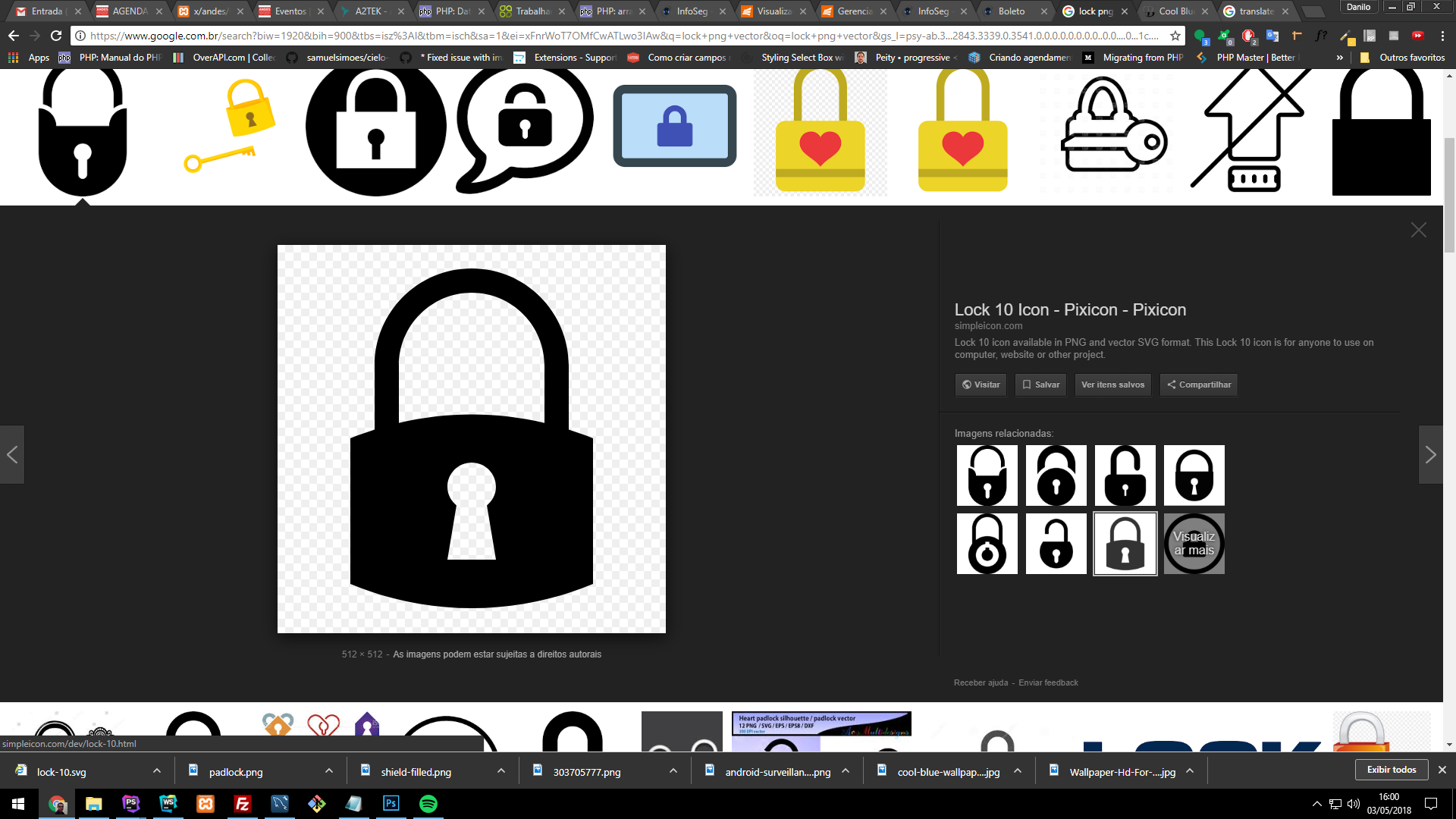
Task: Go to next image with right arrow
Action: [x=1430, y=454]
